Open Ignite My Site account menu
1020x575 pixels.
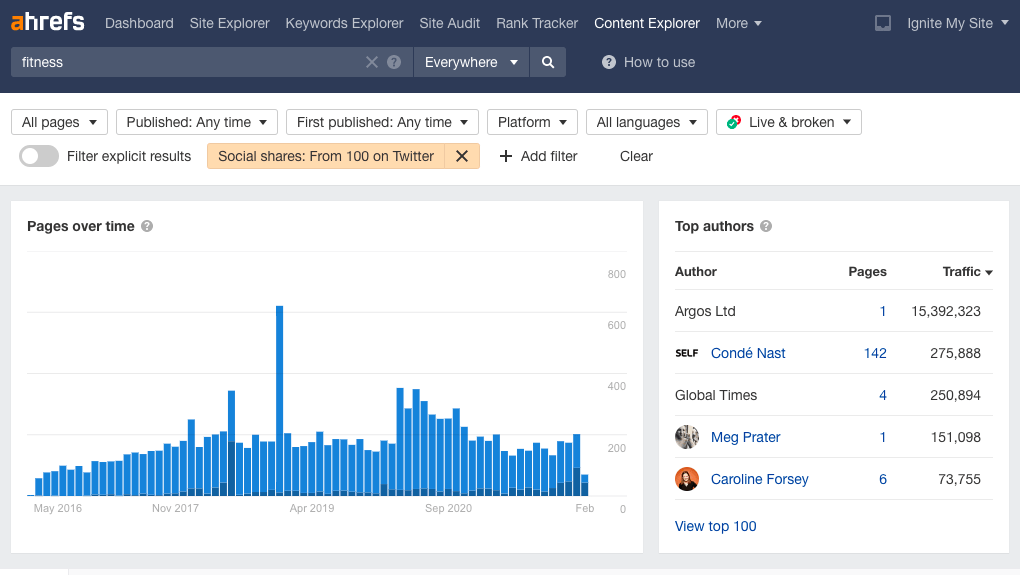click(958, 23)
